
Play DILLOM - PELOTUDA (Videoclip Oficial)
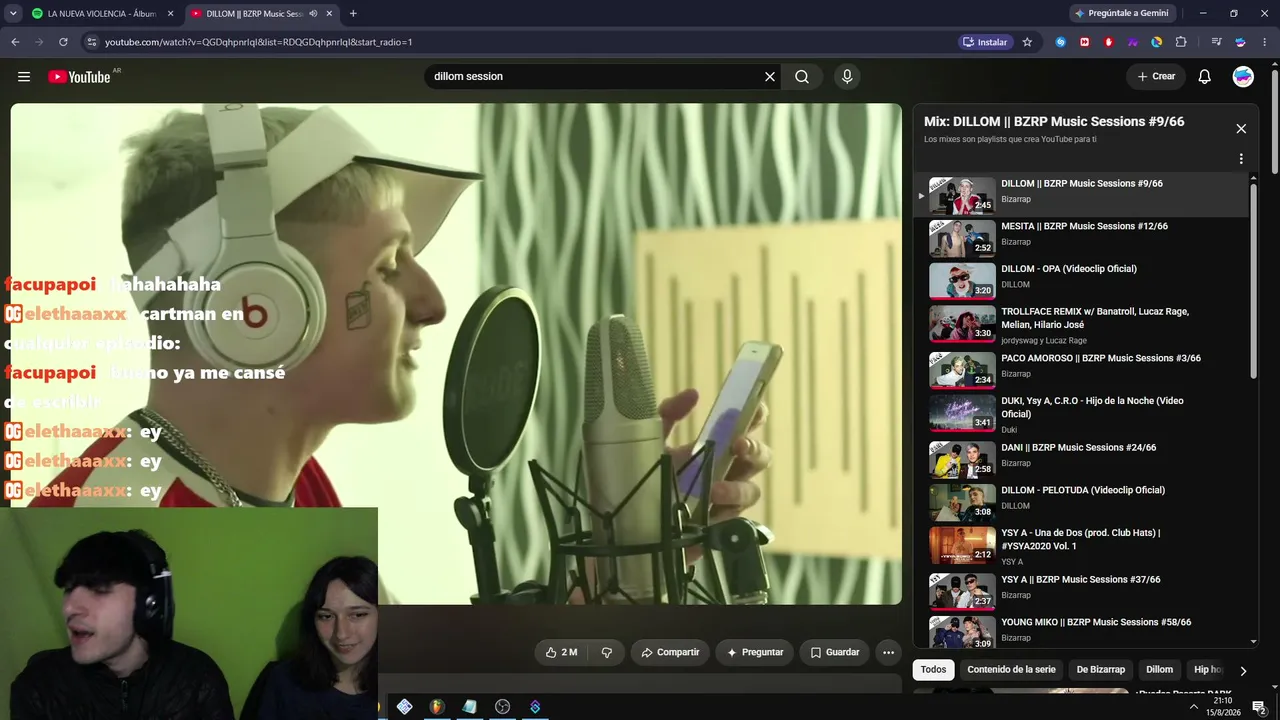(x=1082, y=501)
